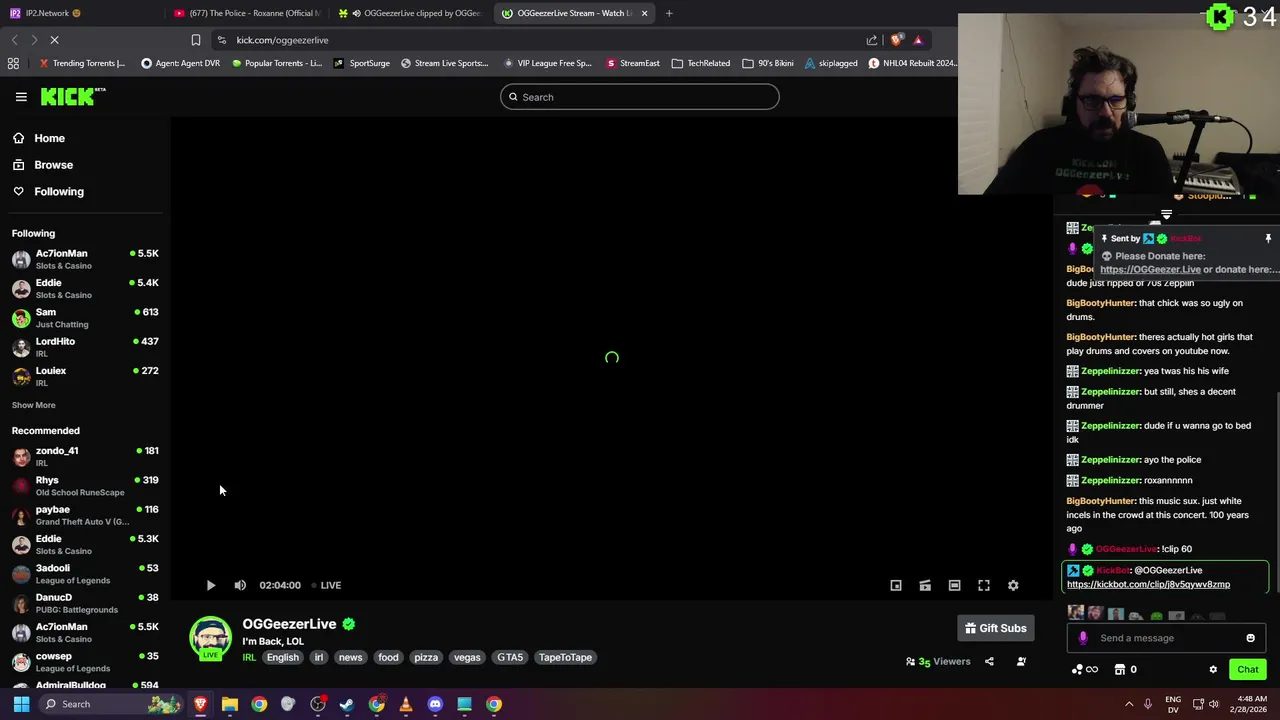Open the channel points infinity icon

point(1084,669)
